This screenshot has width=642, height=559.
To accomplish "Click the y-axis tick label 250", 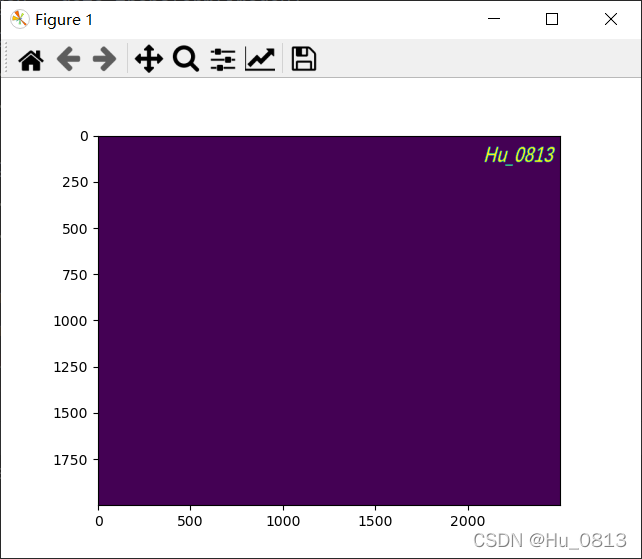I will (75, 182).
